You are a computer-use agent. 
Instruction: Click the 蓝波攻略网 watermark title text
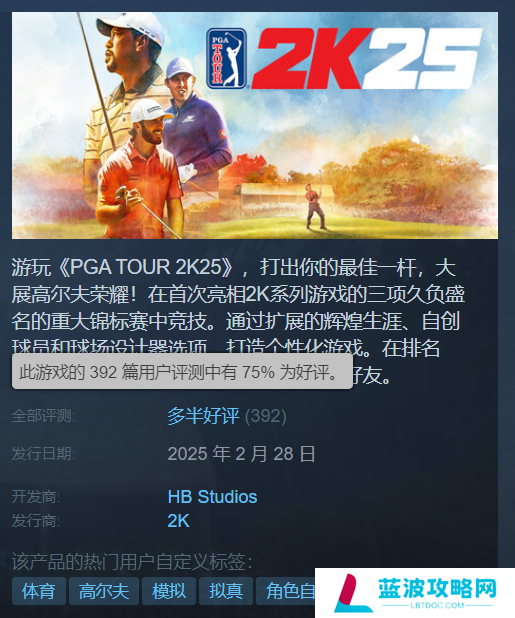(x=437, y=588)
